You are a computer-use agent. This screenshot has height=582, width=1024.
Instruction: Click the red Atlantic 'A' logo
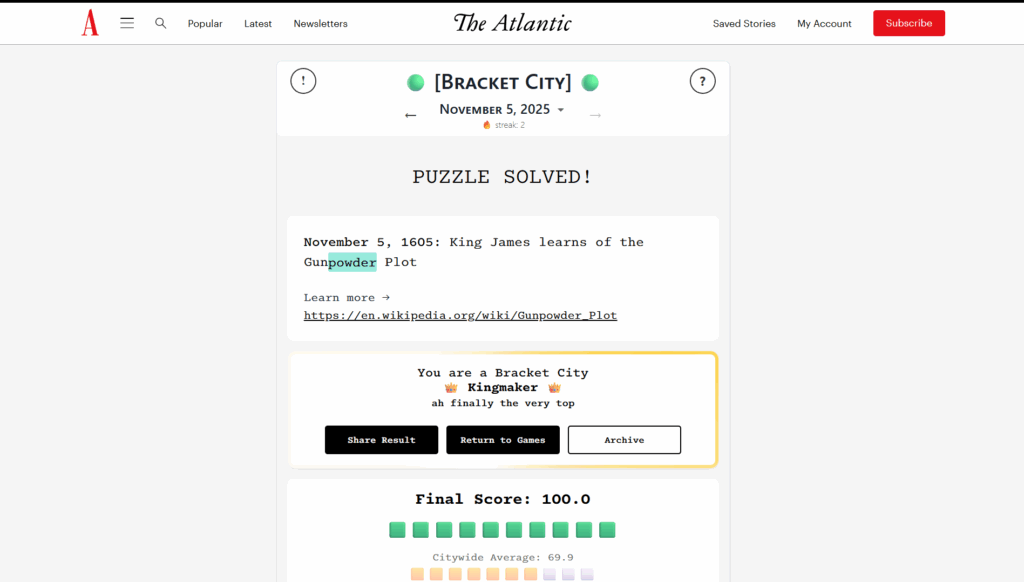pos(90,22)
